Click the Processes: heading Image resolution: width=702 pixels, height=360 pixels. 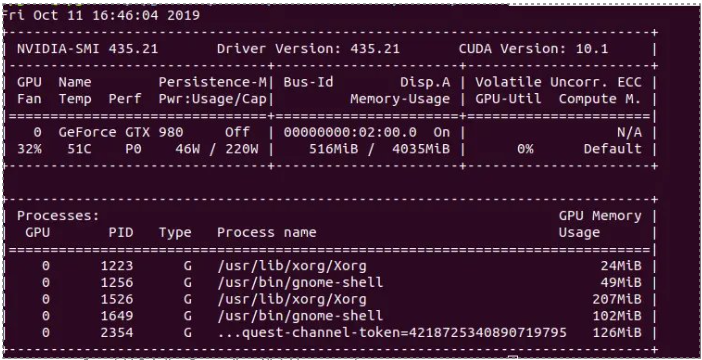click(x=58, y=216)
